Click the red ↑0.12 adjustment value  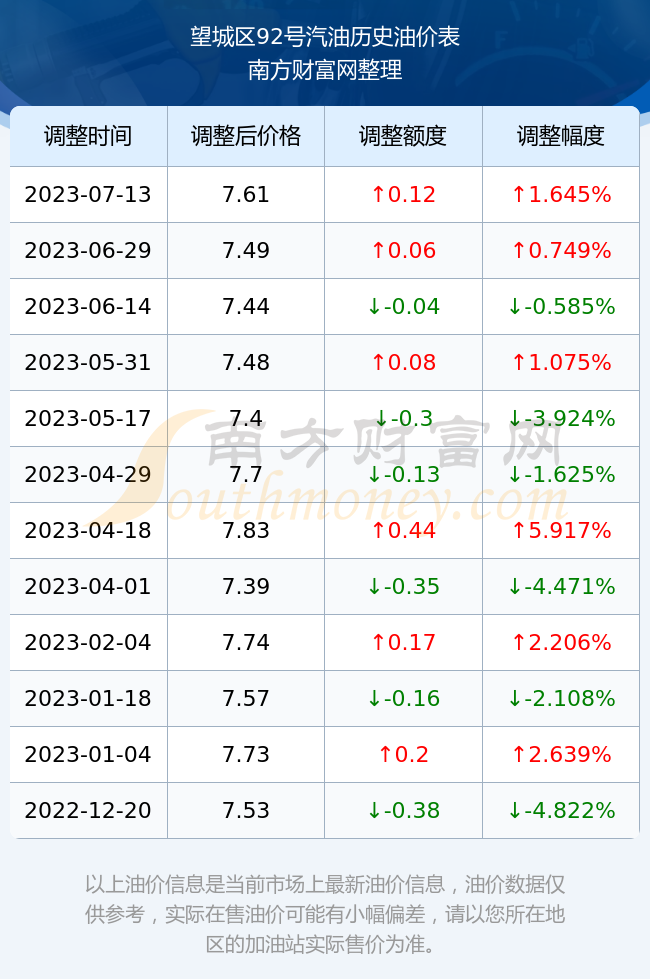click(x=403, y=194)
